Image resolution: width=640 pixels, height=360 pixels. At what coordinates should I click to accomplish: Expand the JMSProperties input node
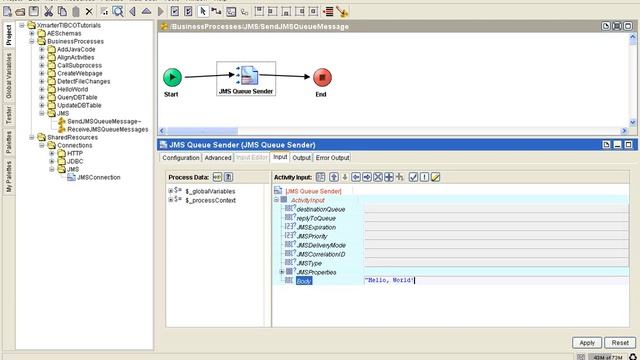282,272
